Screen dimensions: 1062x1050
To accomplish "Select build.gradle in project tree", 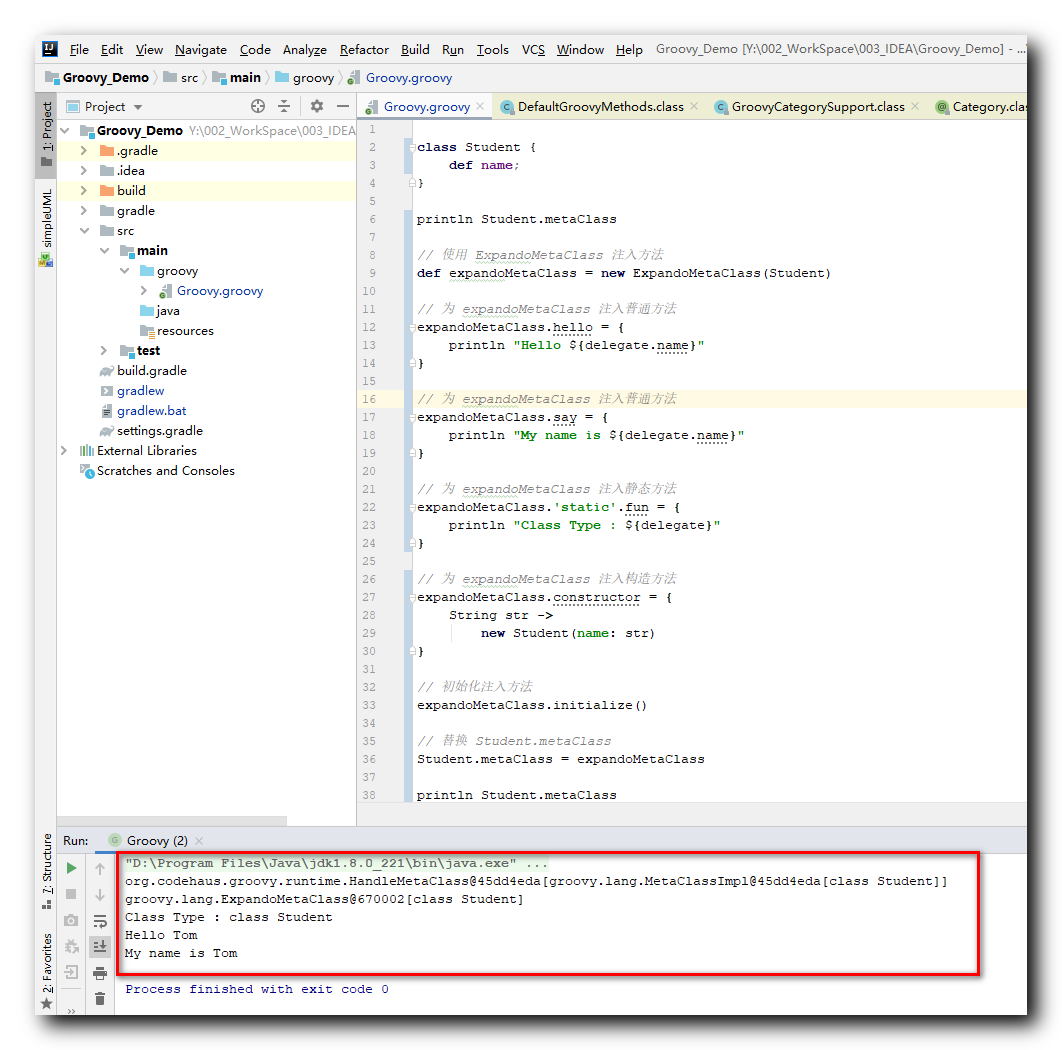I will (x=152, y=371).
